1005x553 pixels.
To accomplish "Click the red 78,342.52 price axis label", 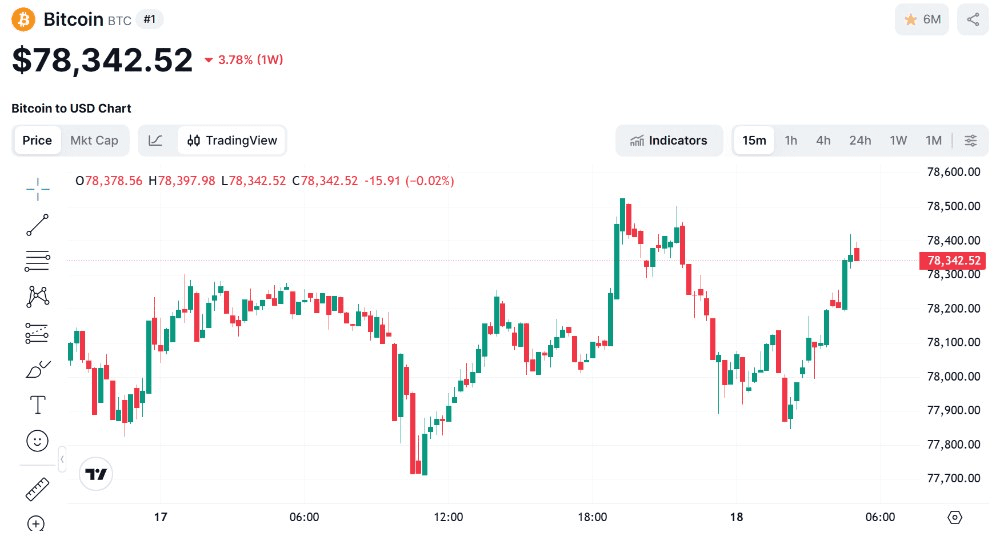I will (x=953, y=260).
